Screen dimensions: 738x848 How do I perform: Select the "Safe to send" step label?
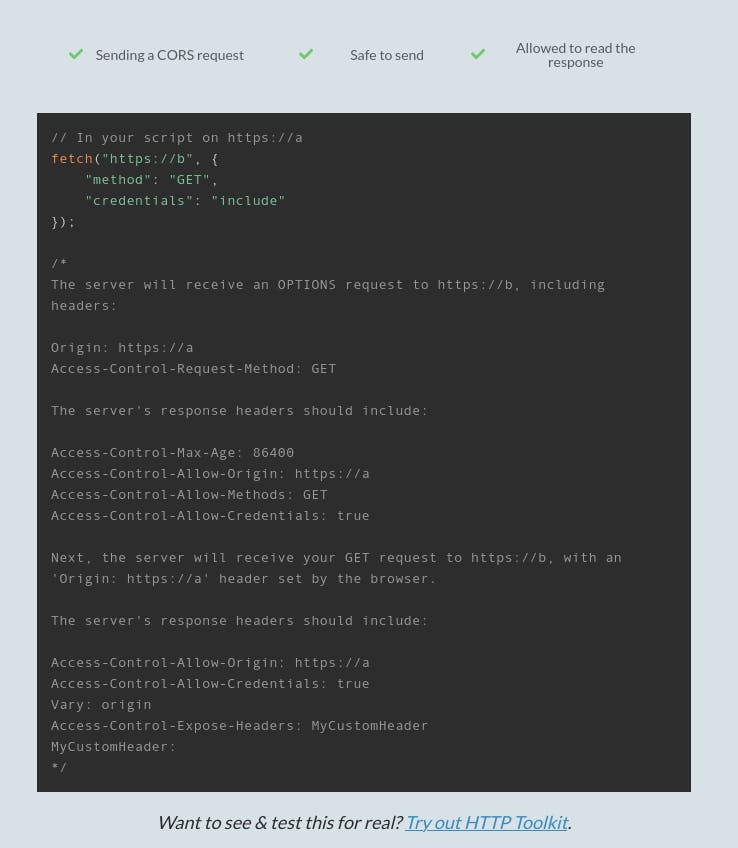coord(387,55)
